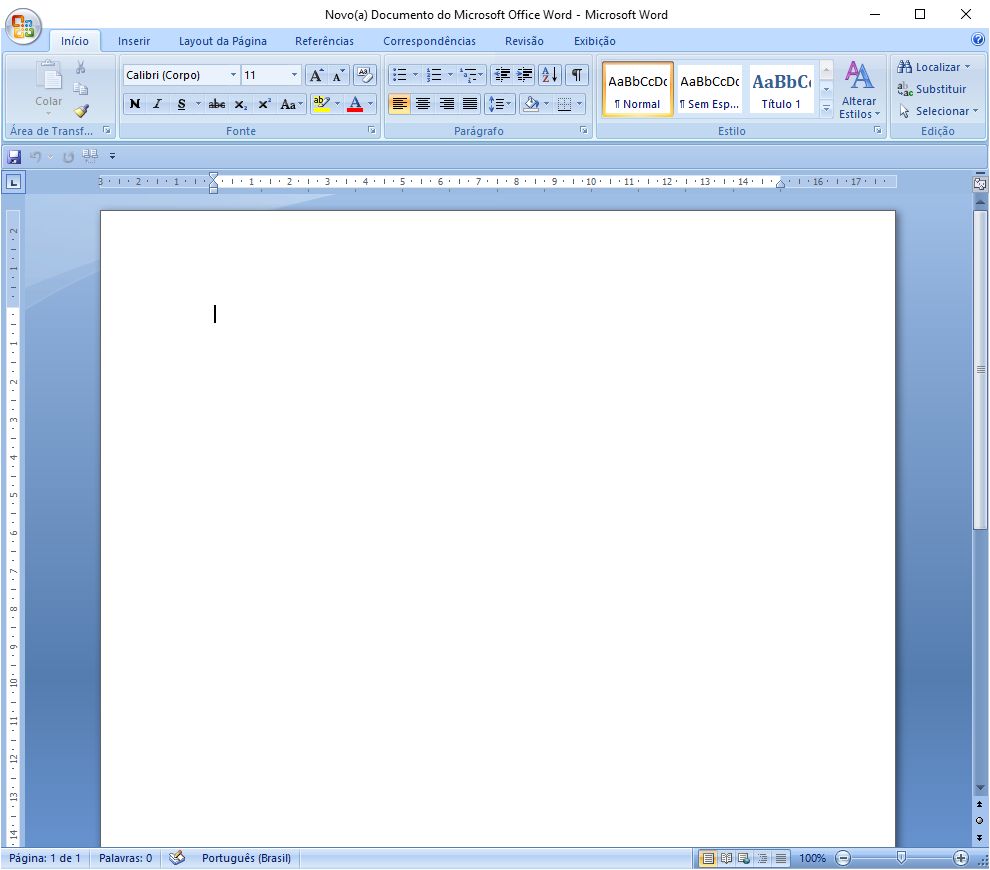Click the Undo icon in quick access toolbar

click(35, 156)
